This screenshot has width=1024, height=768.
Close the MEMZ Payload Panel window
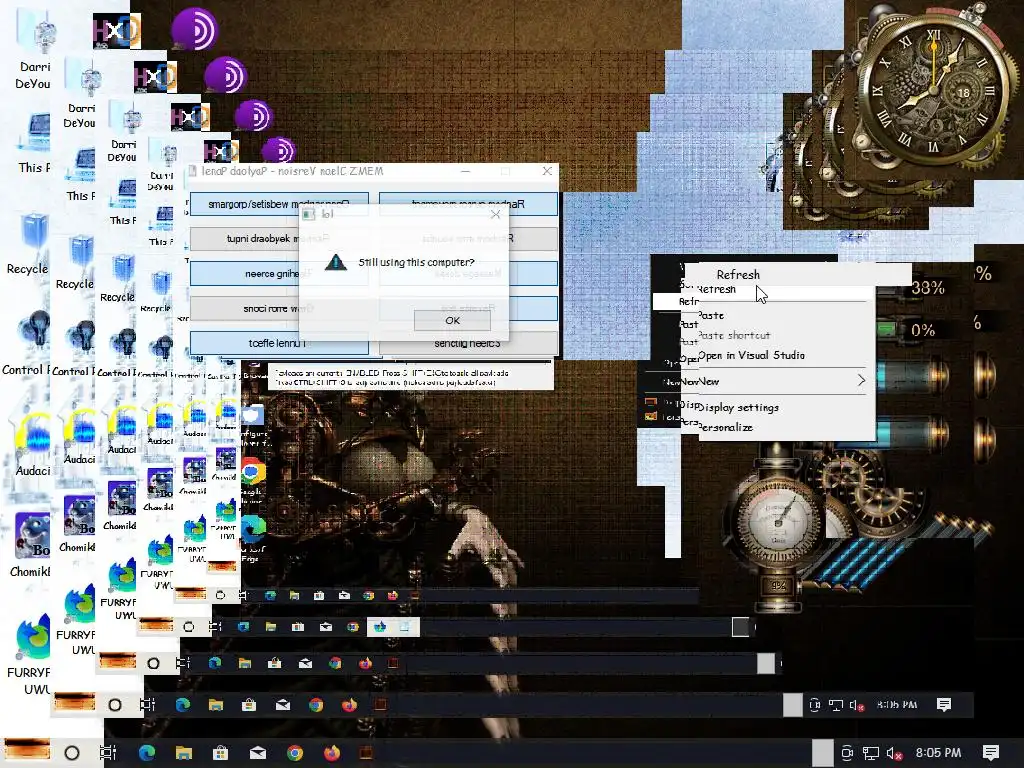[x=547, y=171]
